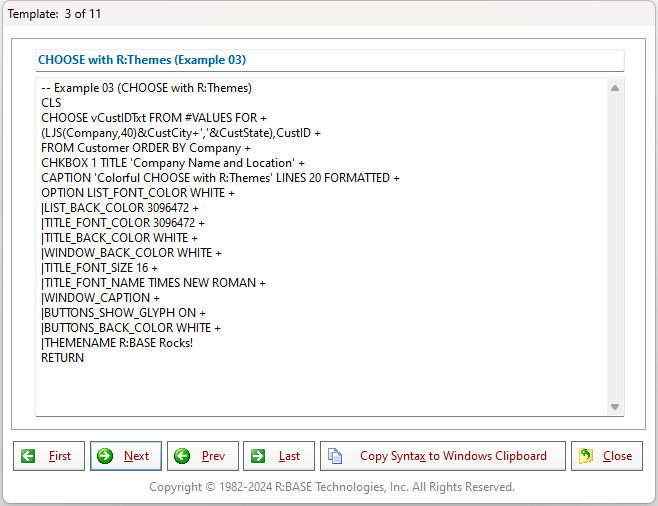This screenshot has height=506, width=658.
Task: Click line '|LIST_BACK_COLOR 3096472 +'
Action: 120,208
